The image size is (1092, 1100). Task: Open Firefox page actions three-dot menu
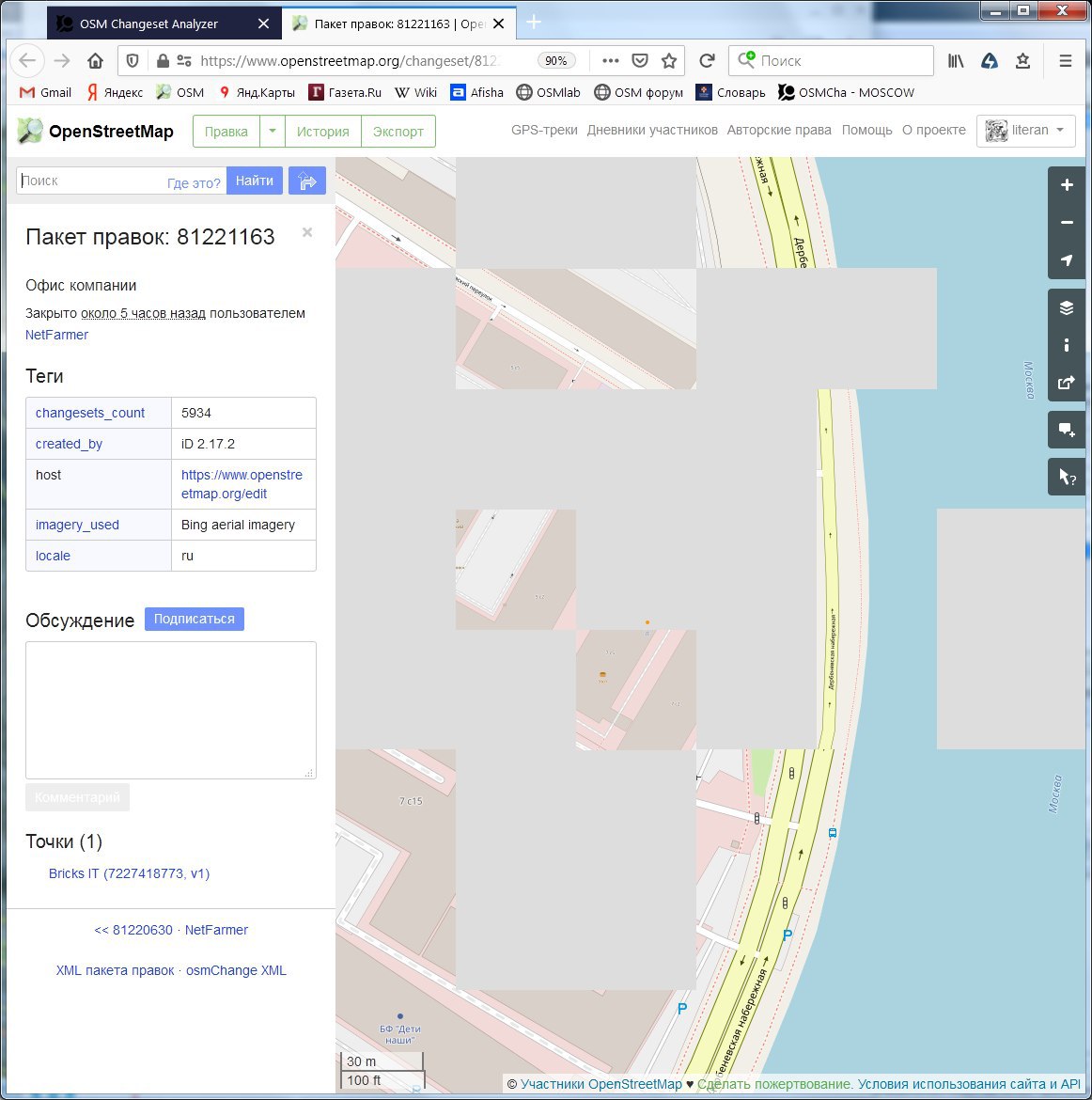[611, 61]
